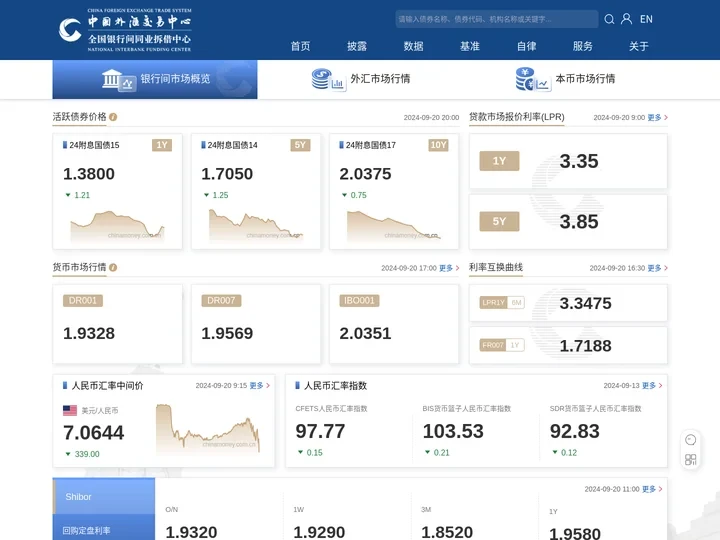
Task: Open the 24附息国债14 bond card
Action: pyautogui.click(x=256, y=191)
